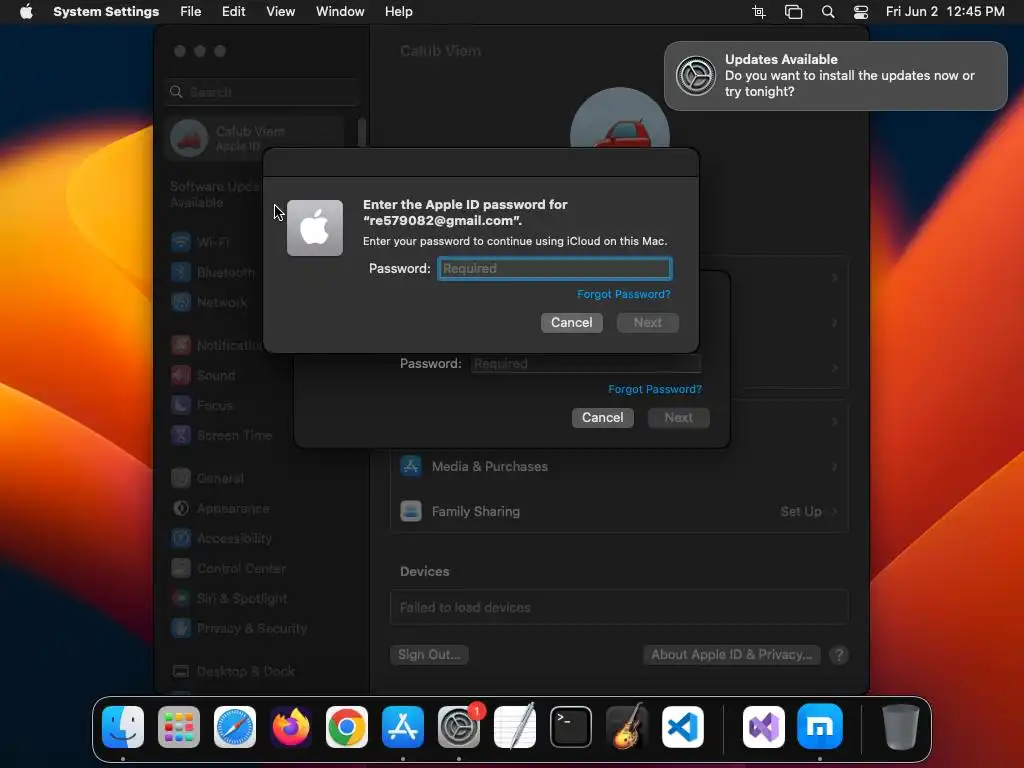
Task: Open Desktop & Dock settings in sidebar
Action: click(x=233, y=671)
